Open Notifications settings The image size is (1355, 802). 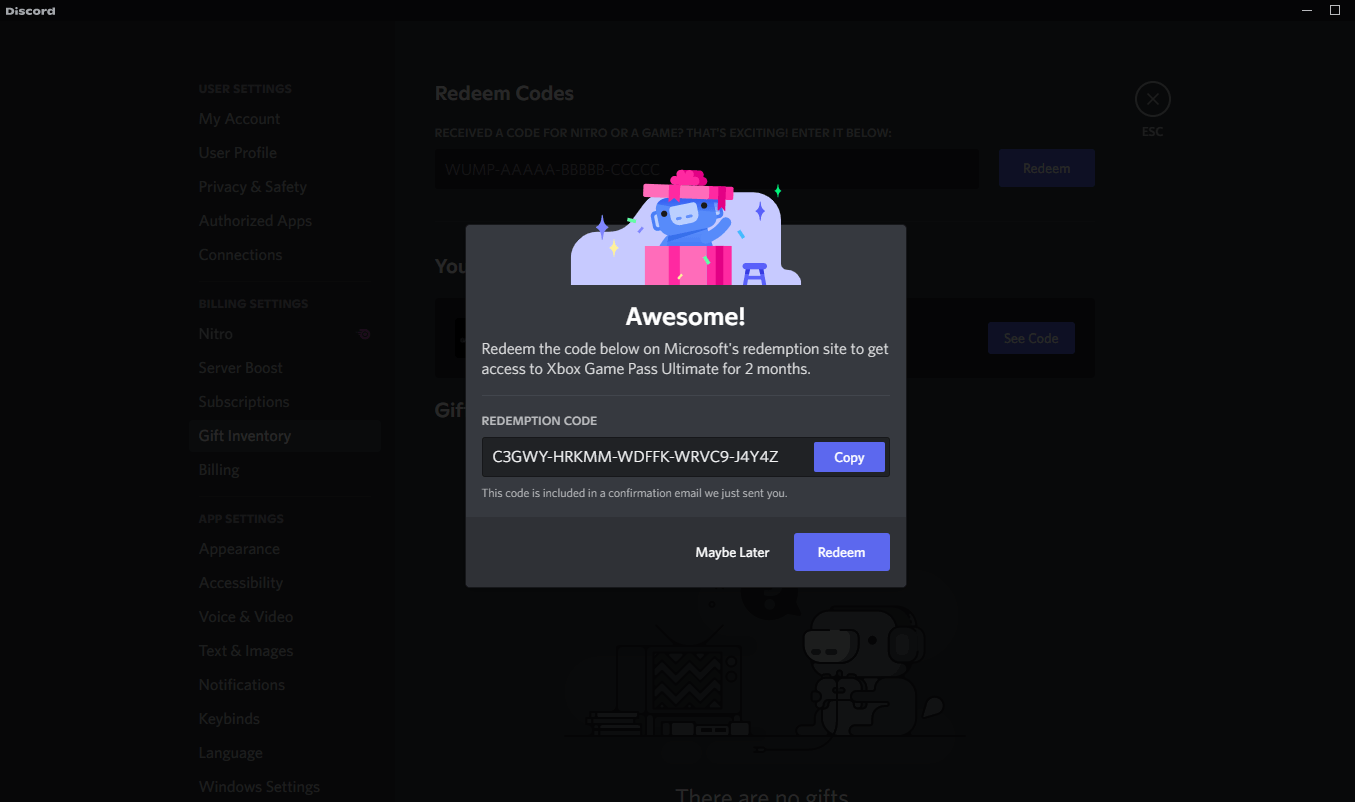point(284,685)
